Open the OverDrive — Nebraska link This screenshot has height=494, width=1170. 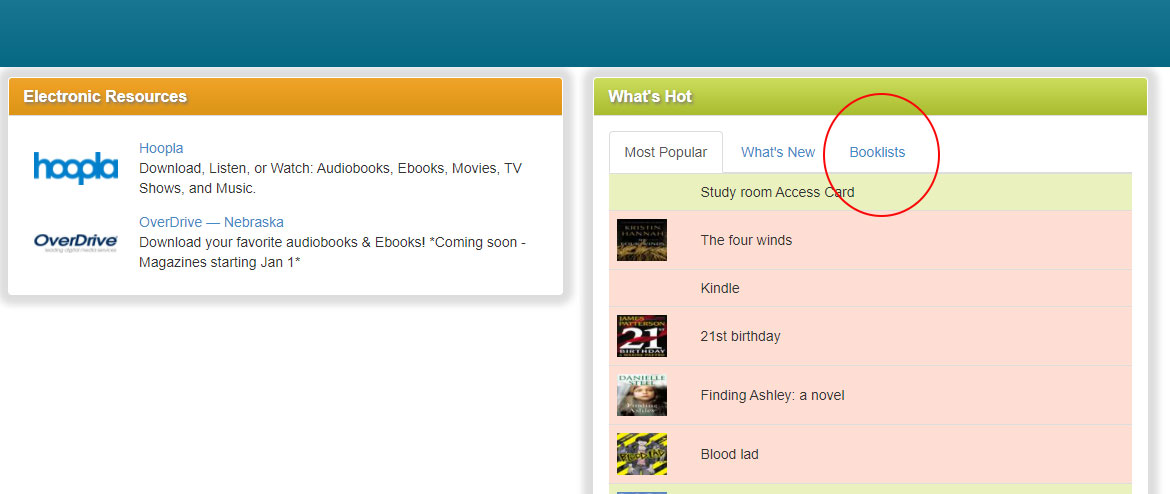pyautogui.click(x=211, y=222)
